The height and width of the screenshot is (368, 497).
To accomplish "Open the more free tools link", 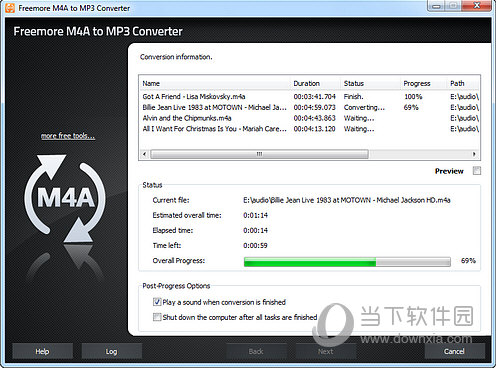I will tap(68, 136).
